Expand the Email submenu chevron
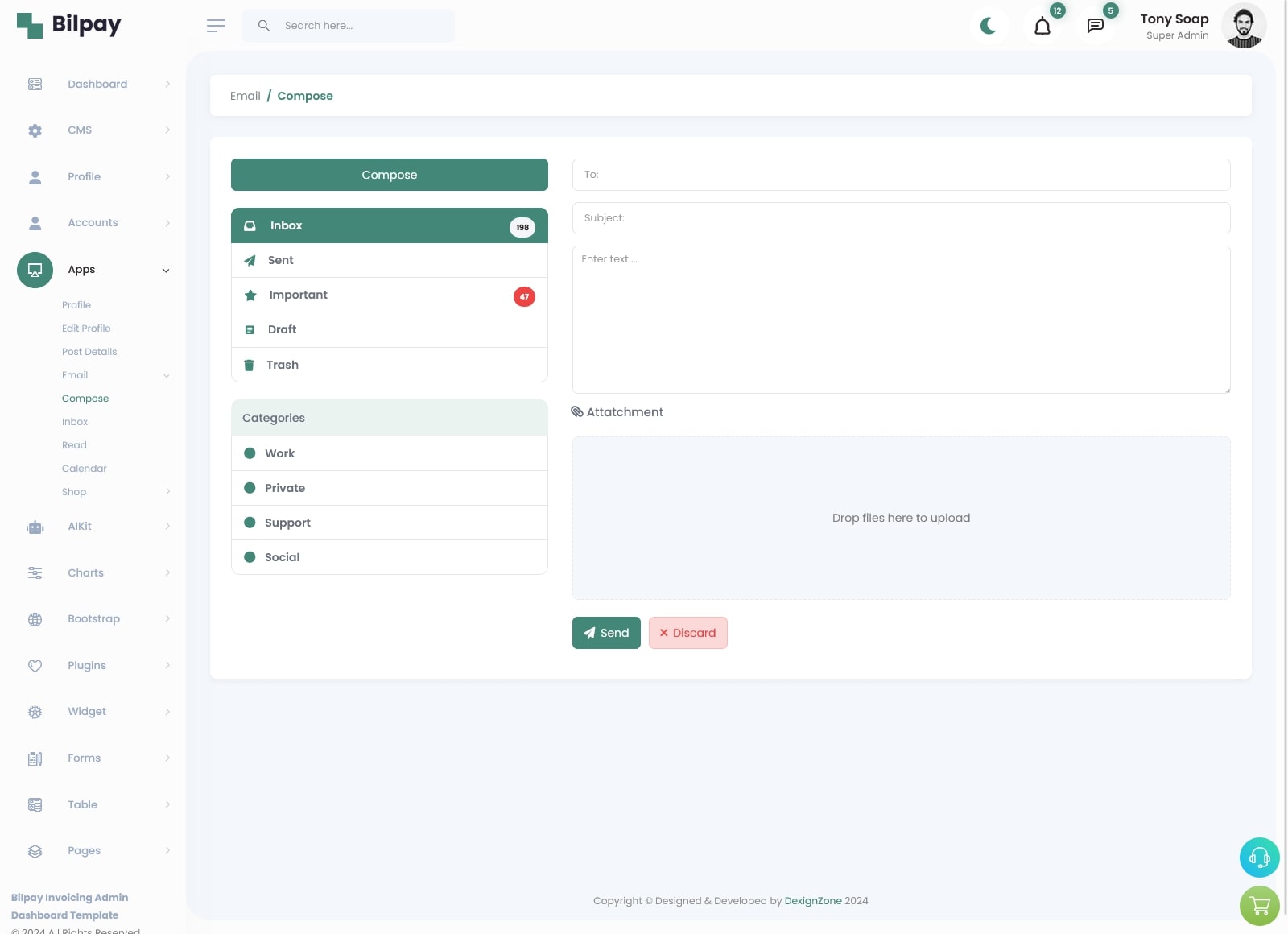This screenshot has height=934, width=1288. coord(167,376)
